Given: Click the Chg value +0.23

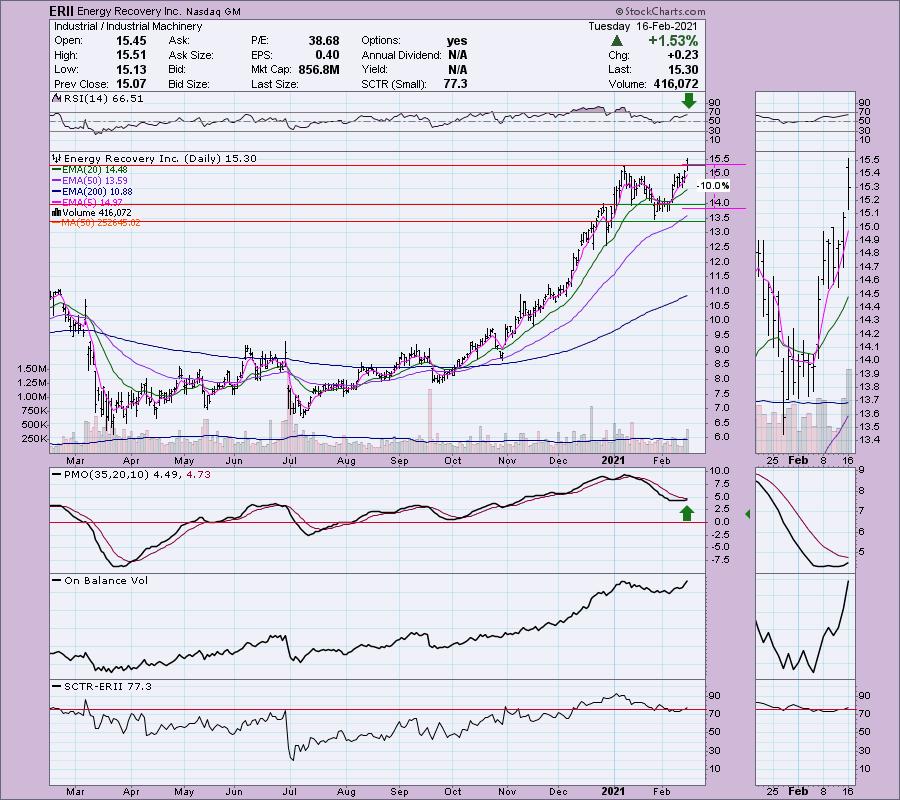Looking at the screenshot, I should 682,55.
